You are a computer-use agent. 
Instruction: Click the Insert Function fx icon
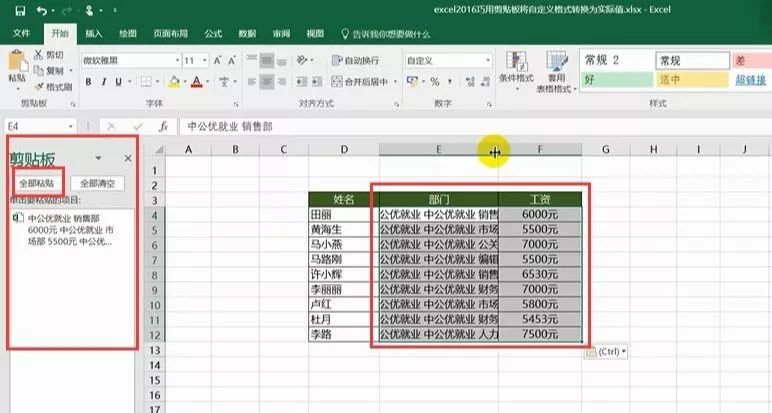(x=162, y=127)
